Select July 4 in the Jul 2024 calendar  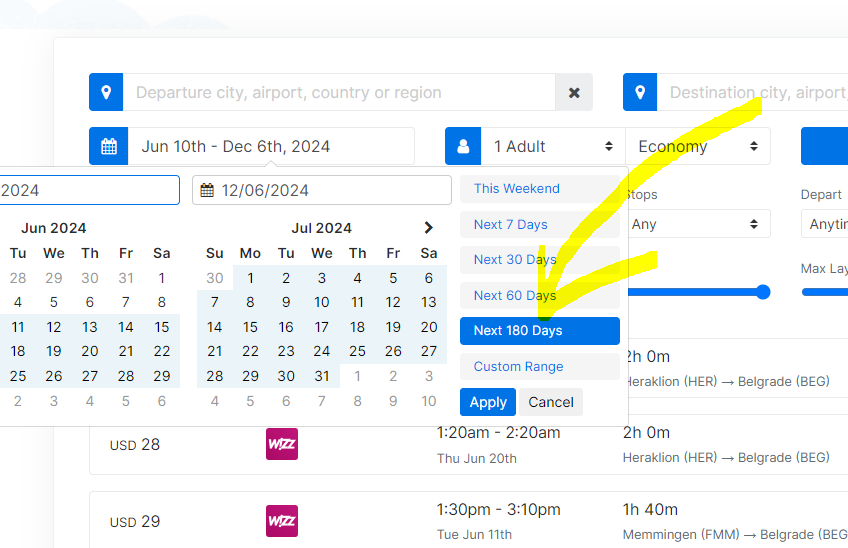pos(357,278)
